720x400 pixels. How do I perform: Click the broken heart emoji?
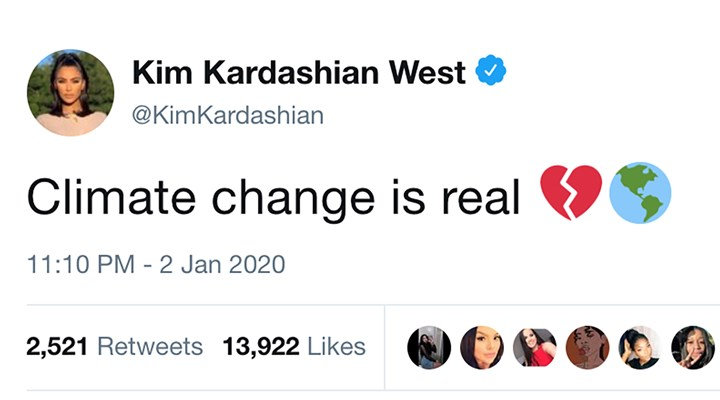pos(571,194)
